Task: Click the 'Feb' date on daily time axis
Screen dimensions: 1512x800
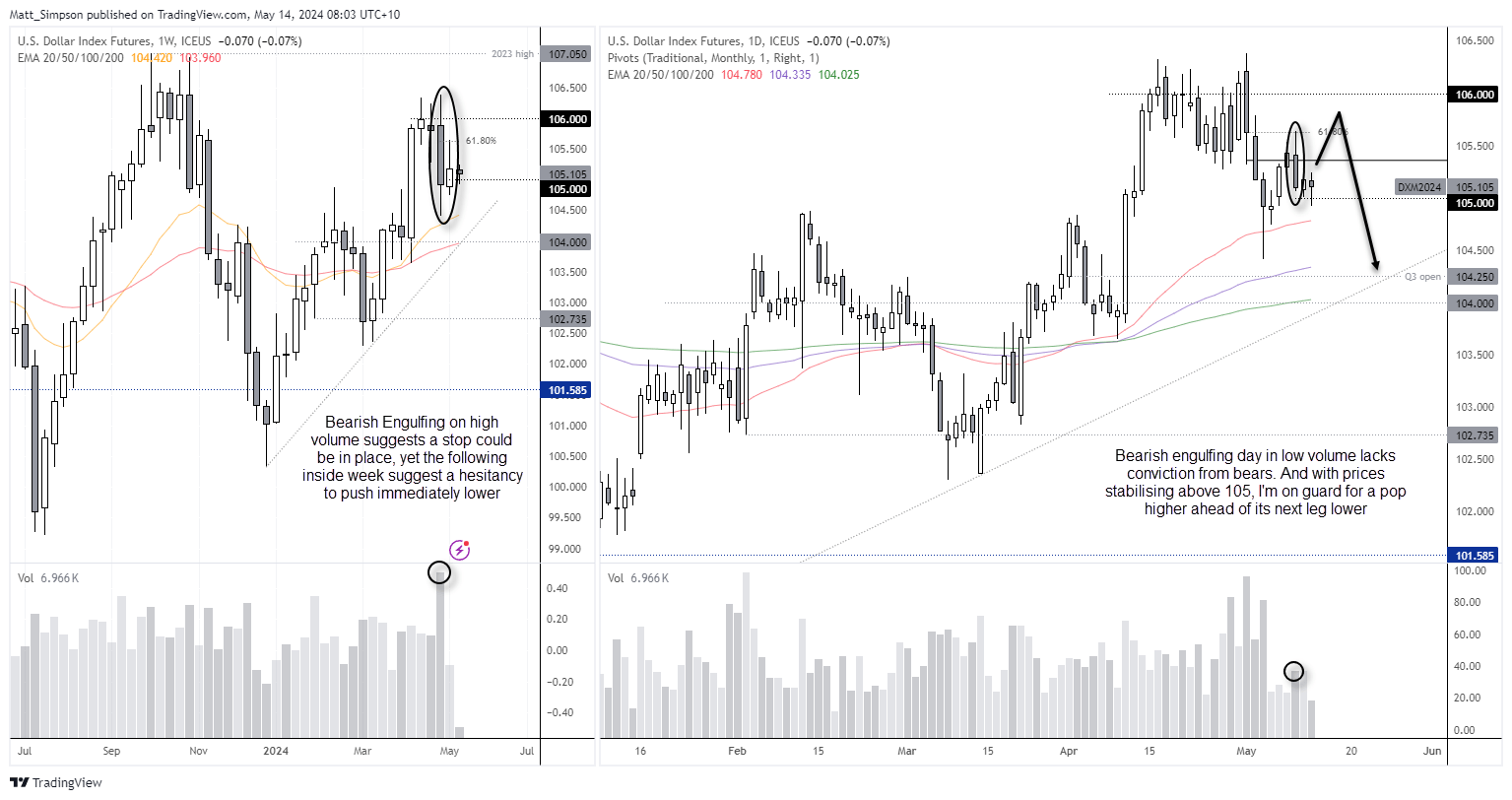Action: [x=737, y=751]
